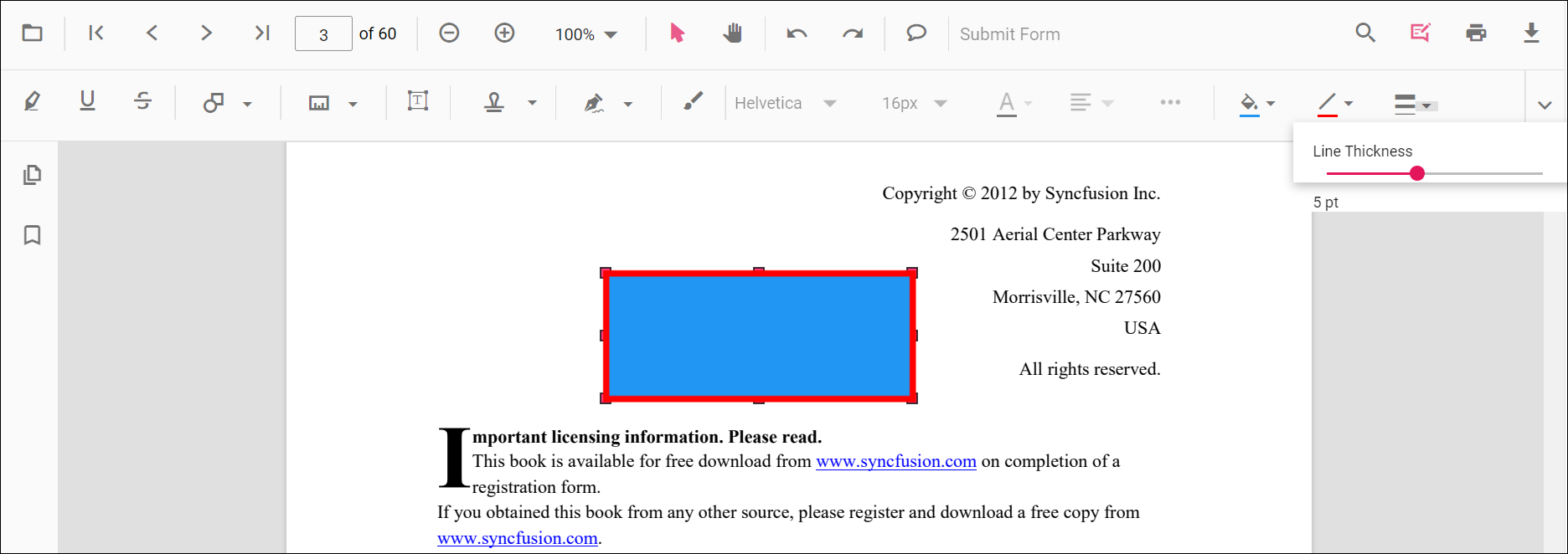The image size is (1568, 554).
Task: Select the highlight text tool
Action: click(x=32, y=102)
